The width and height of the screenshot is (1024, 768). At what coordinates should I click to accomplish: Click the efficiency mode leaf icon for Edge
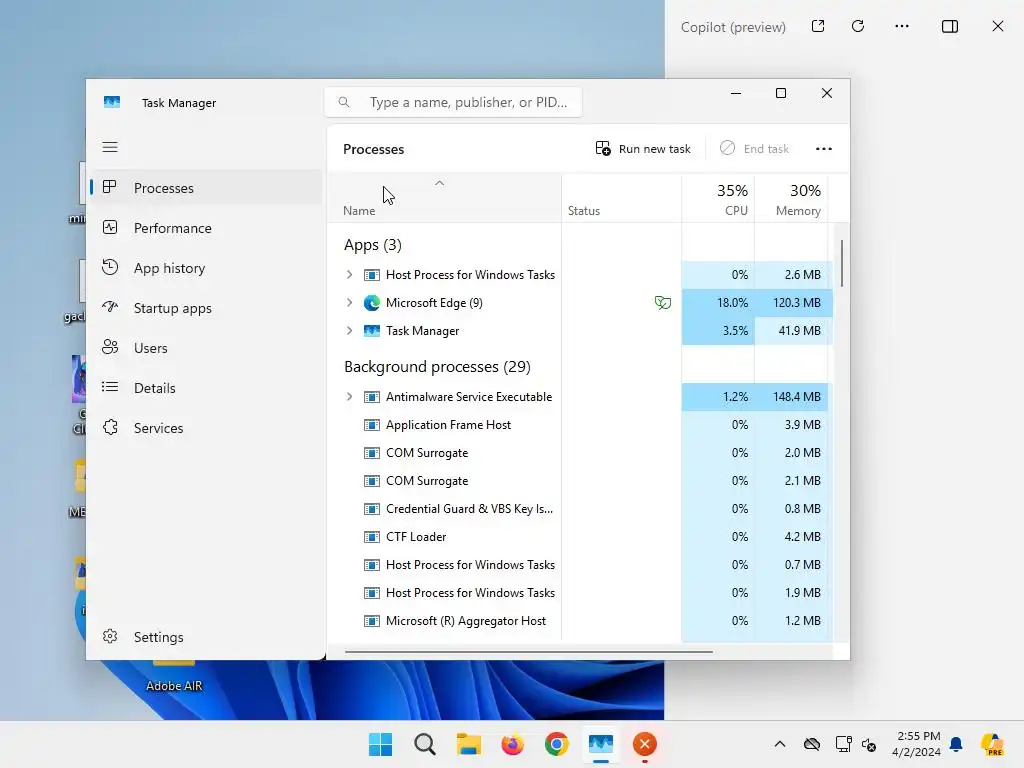(x=662, y=302)
